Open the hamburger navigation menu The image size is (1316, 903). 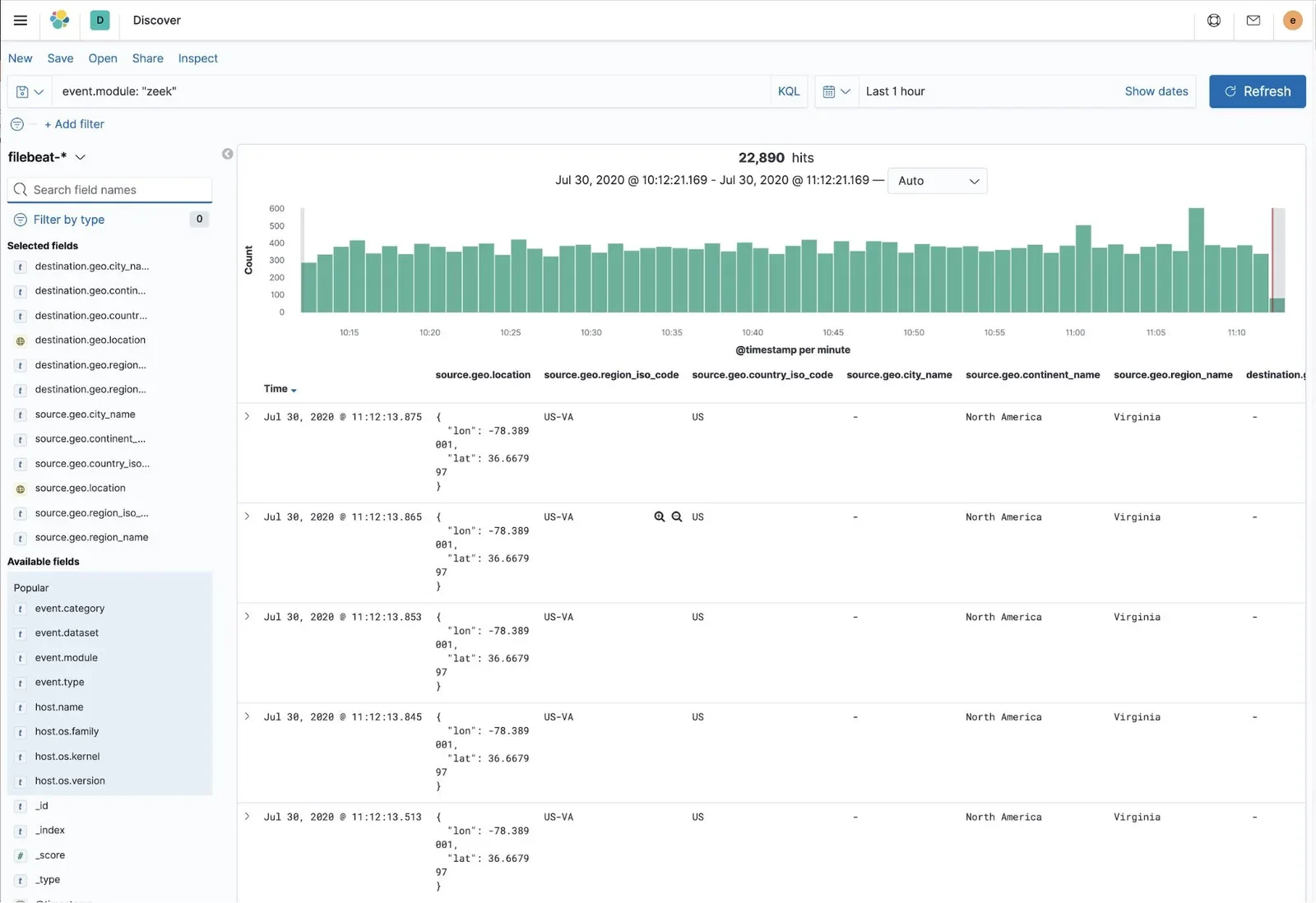coord(21,21)
